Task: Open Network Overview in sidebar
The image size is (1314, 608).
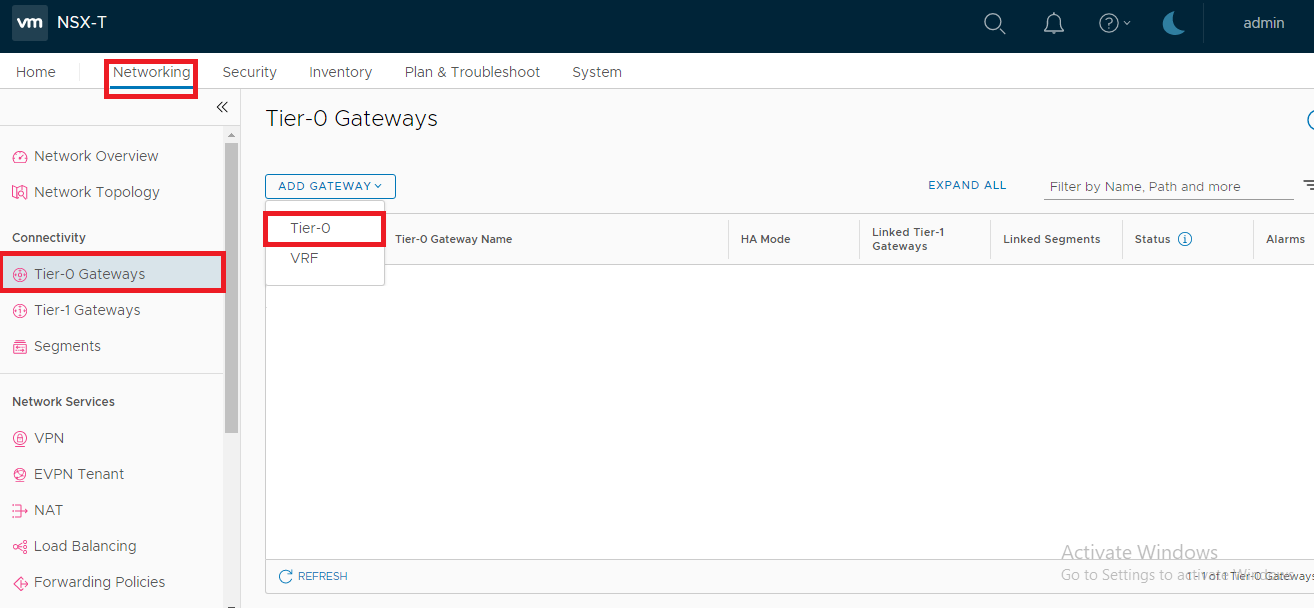Action: pos(96,156)
